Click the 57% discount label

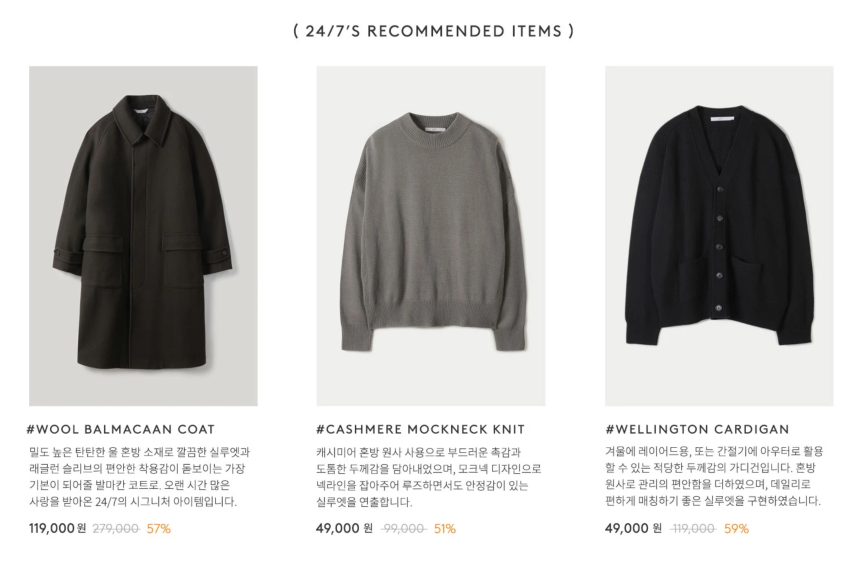[159, 529]
